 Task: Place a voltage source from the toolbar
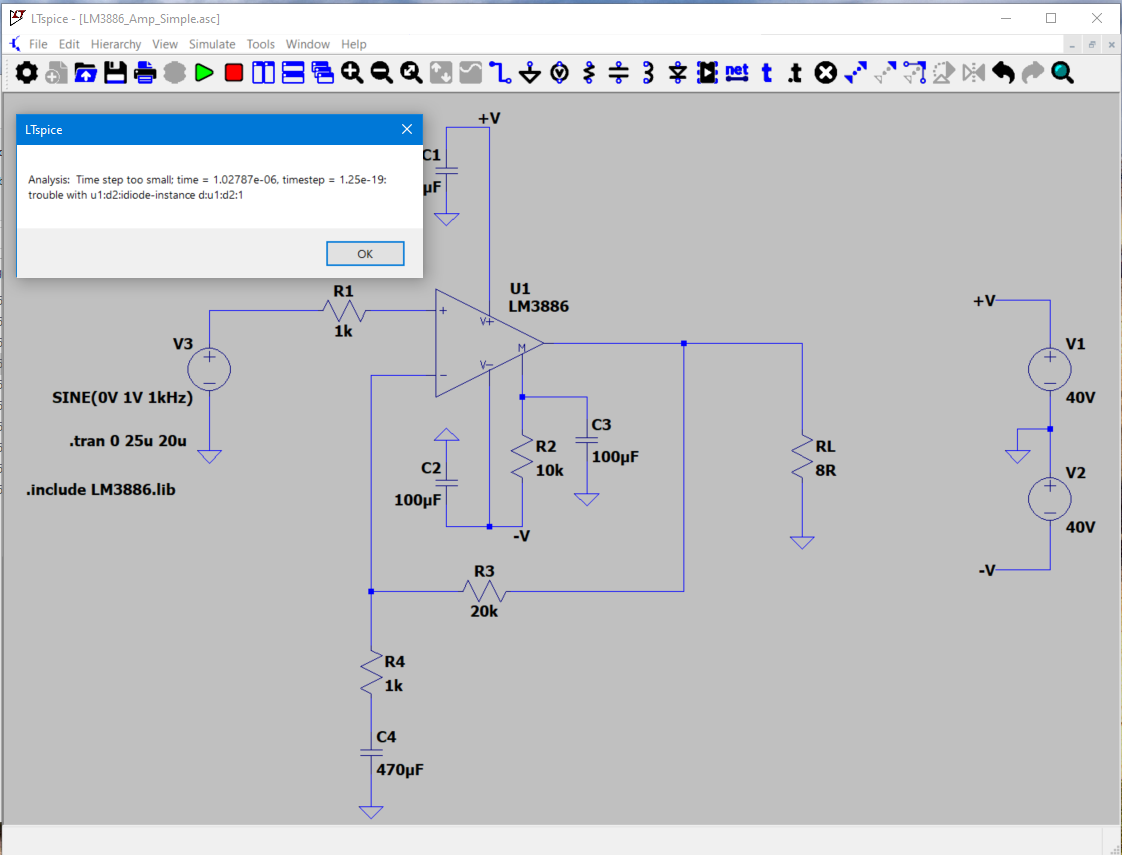[560, 72]
